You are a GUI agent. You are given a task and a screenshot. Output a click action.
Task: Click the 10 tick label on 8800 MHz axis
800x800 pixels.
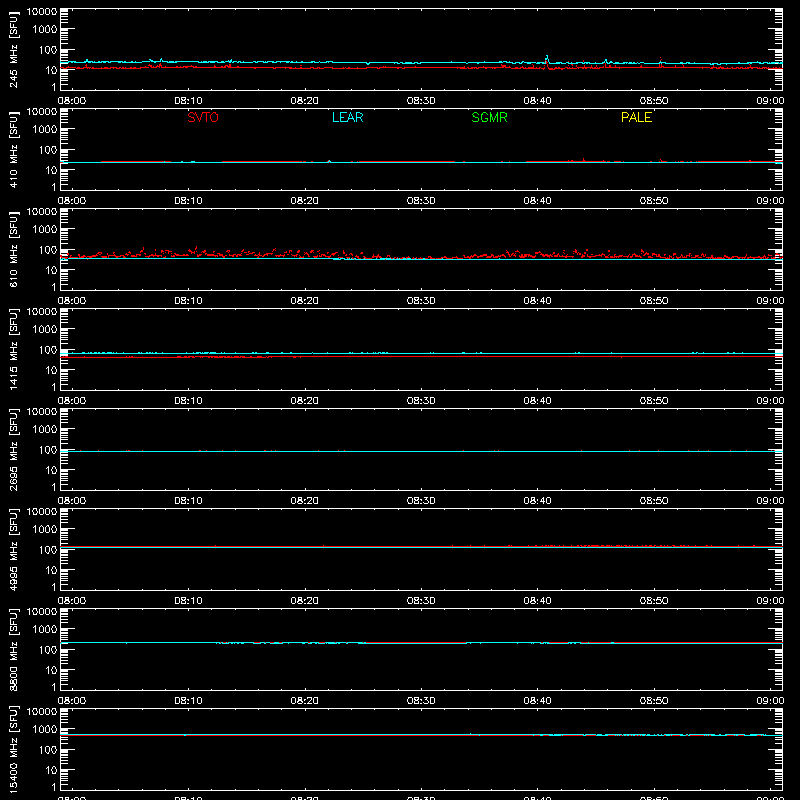coord(51,670)
